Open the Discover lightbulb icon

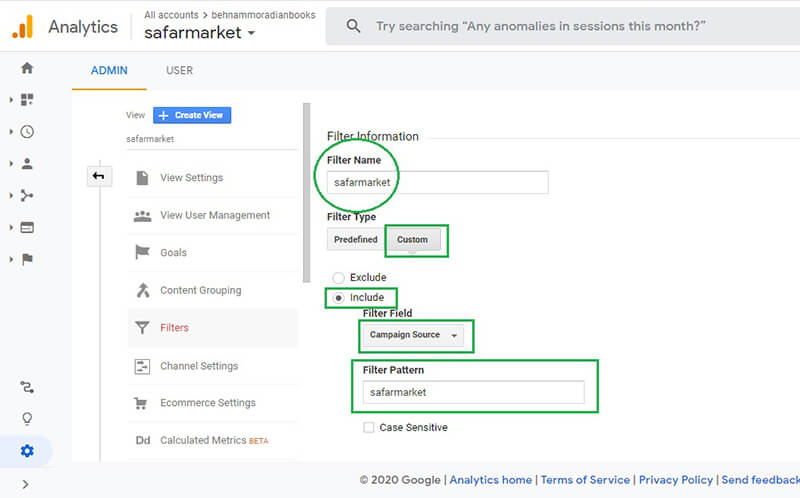(27, 419)
